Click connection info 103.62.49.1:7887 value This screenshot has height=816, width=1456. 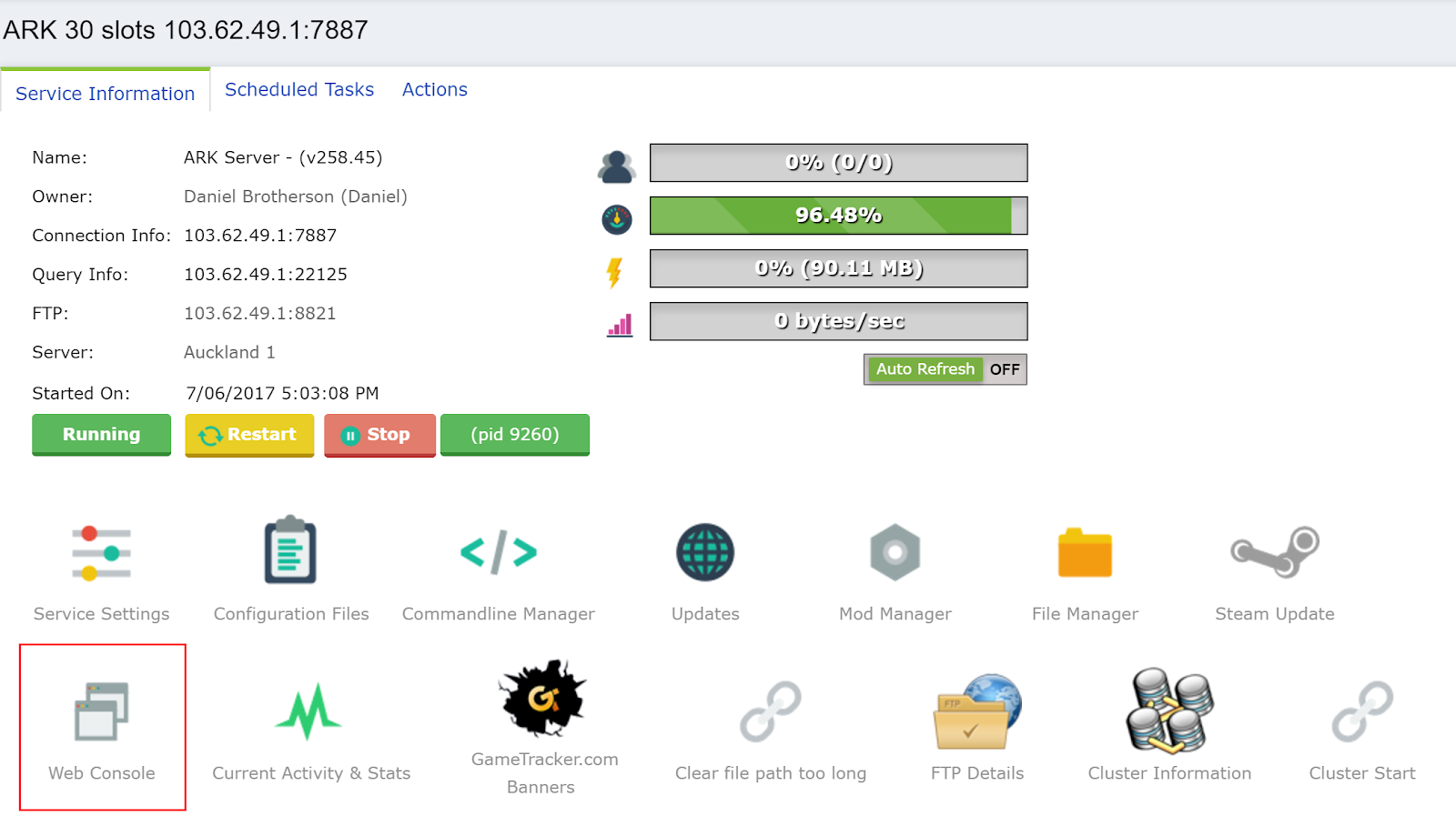(x=260, y=236)
